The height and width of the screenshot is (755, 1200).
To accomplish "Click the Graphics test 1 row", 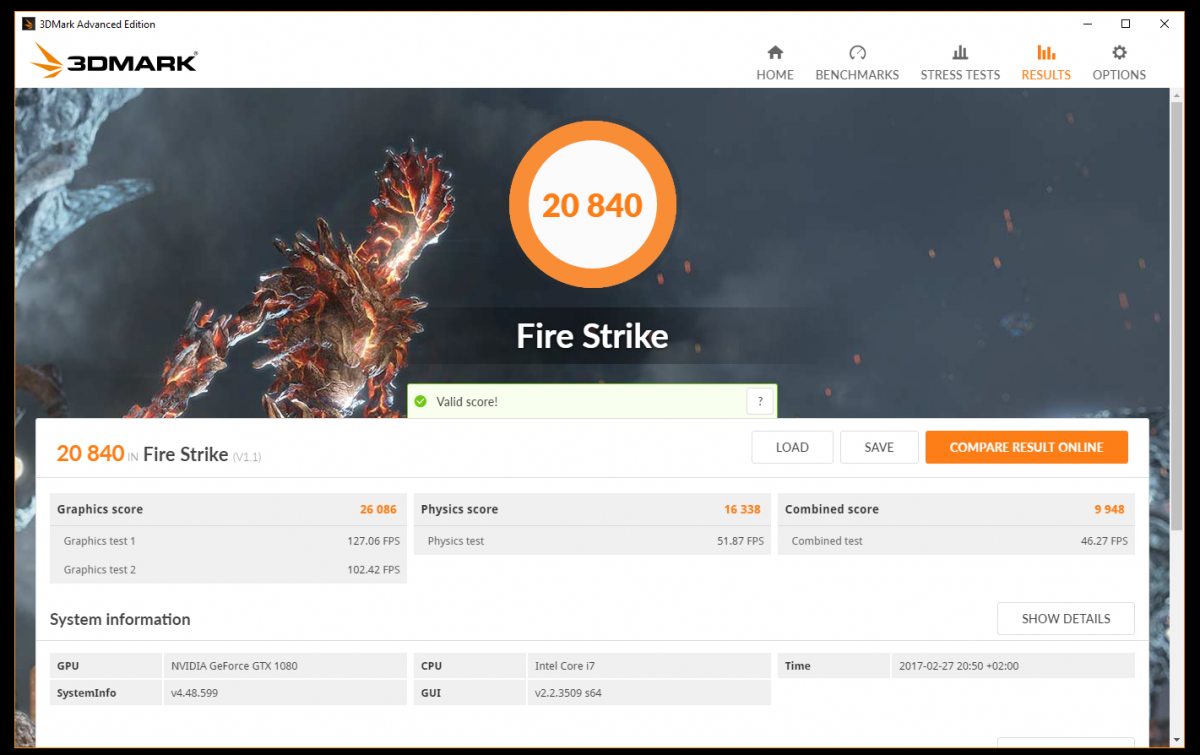I will [228, 541].
